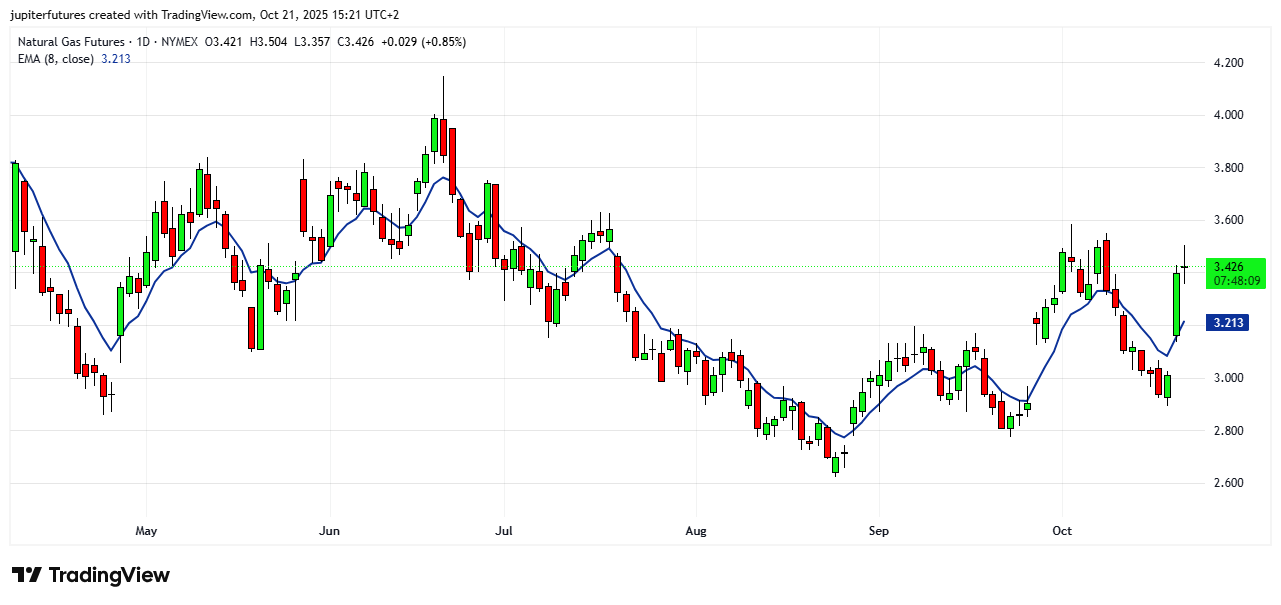This screenshot has height=605, width=1281.
Task: Click the blue 3.213 EMA axis label
Action: pos(1227,323)
